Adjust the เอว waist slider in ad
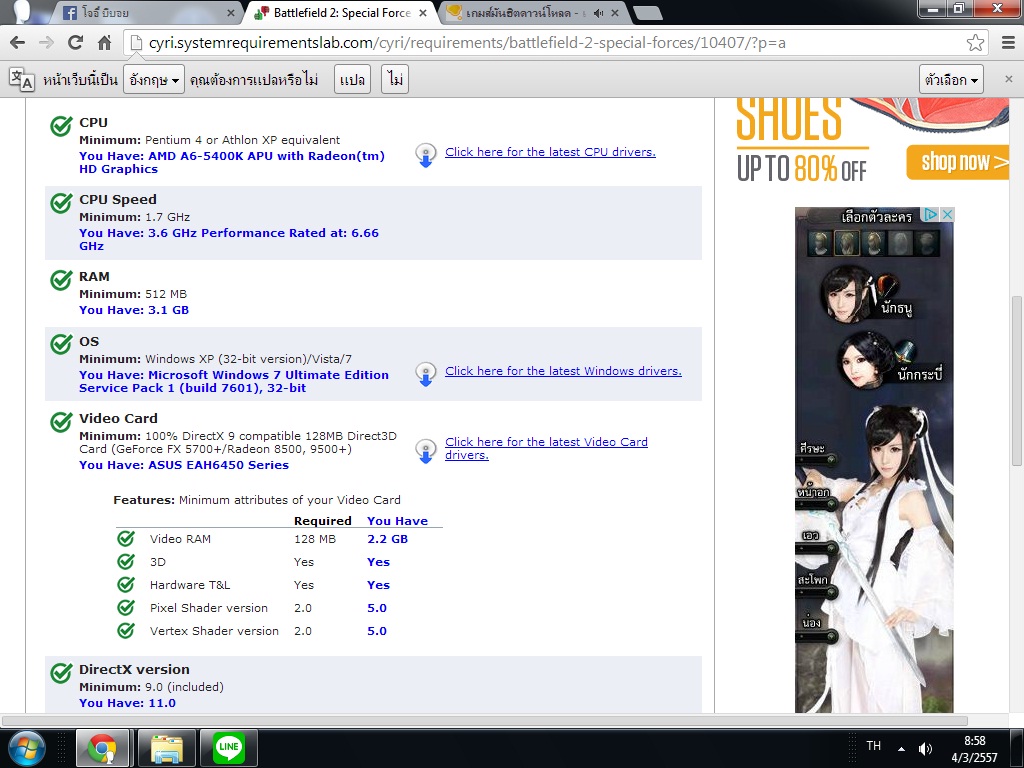The height and width of the screenshot is (768, 1024). coord(816,547)
